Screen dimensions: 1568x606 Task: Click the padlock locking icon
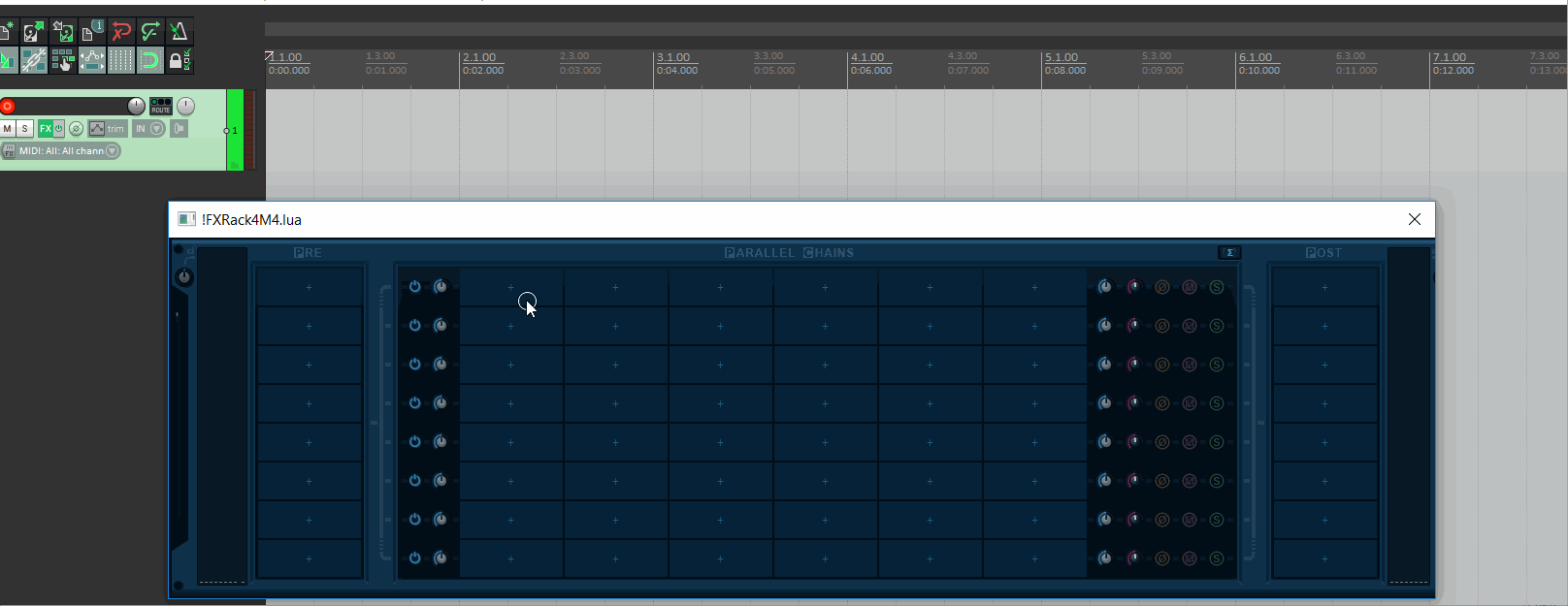(x=179, y=61)
